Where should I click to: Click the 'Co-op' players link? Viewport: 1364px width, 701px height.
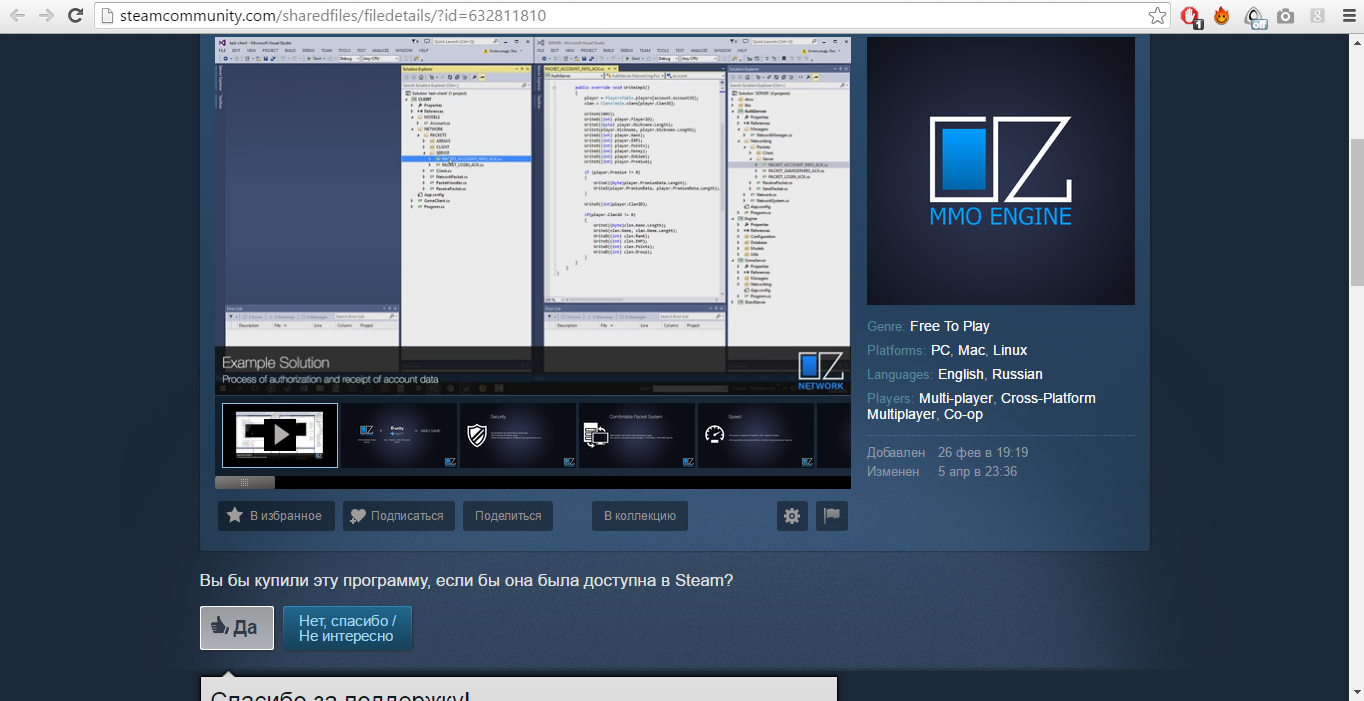pyautogui.click(x=963, y=414)
